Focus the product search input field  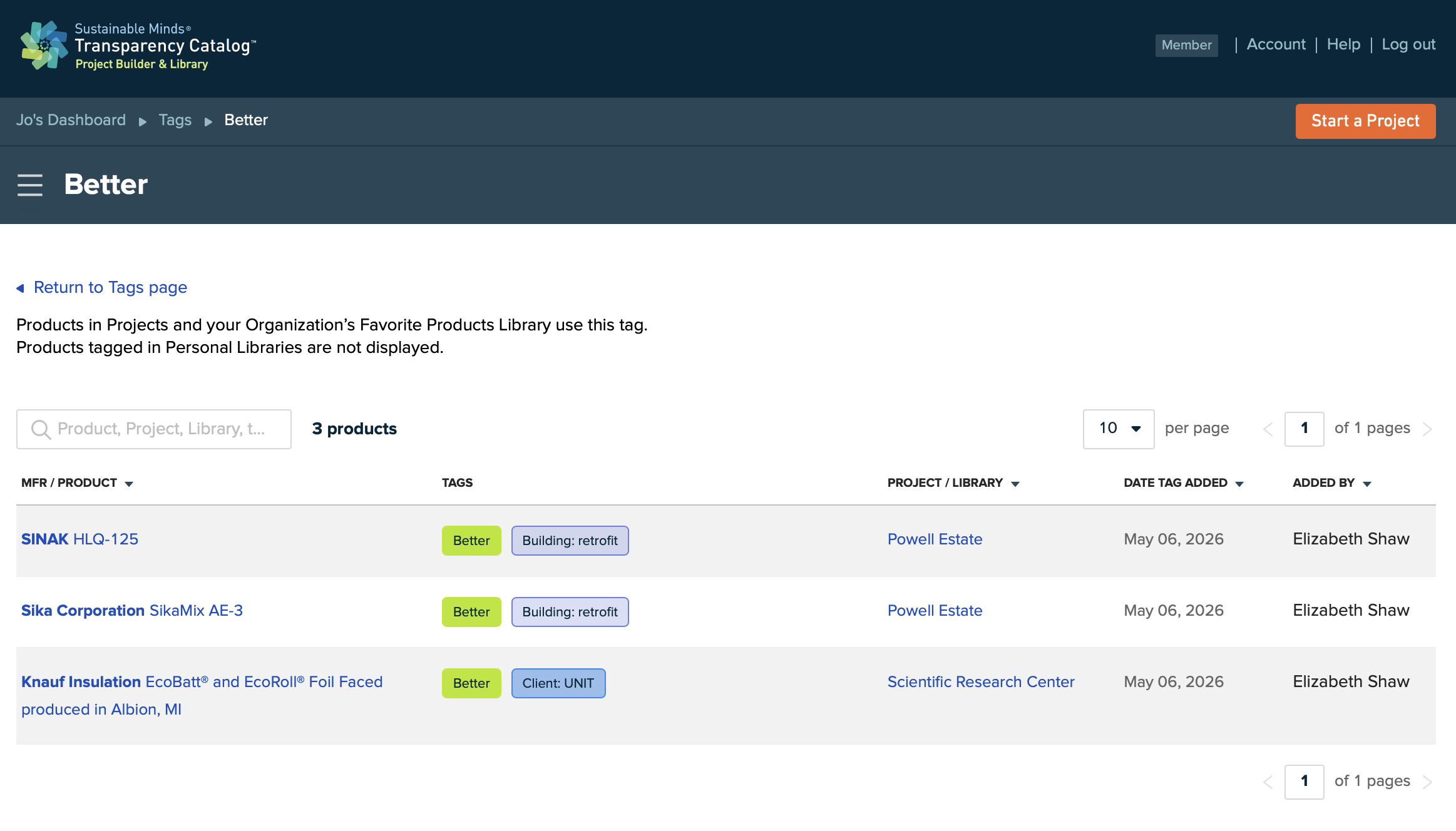(154, 429)
